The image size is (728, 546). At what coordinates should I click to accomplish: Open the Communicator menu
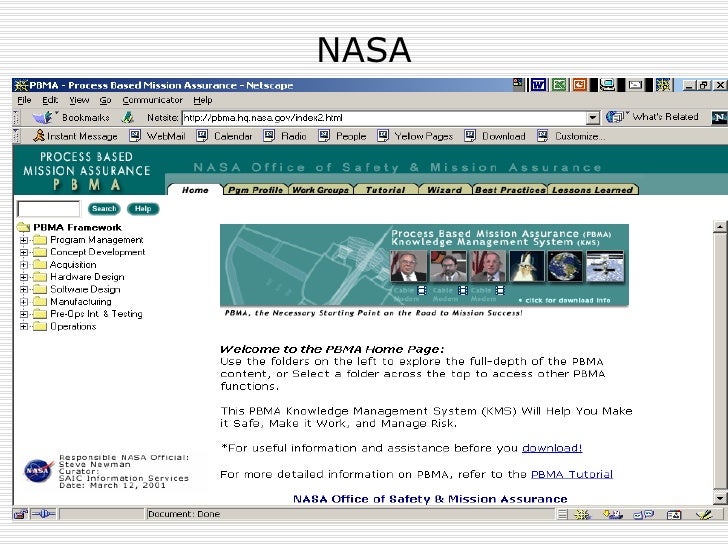152,100
